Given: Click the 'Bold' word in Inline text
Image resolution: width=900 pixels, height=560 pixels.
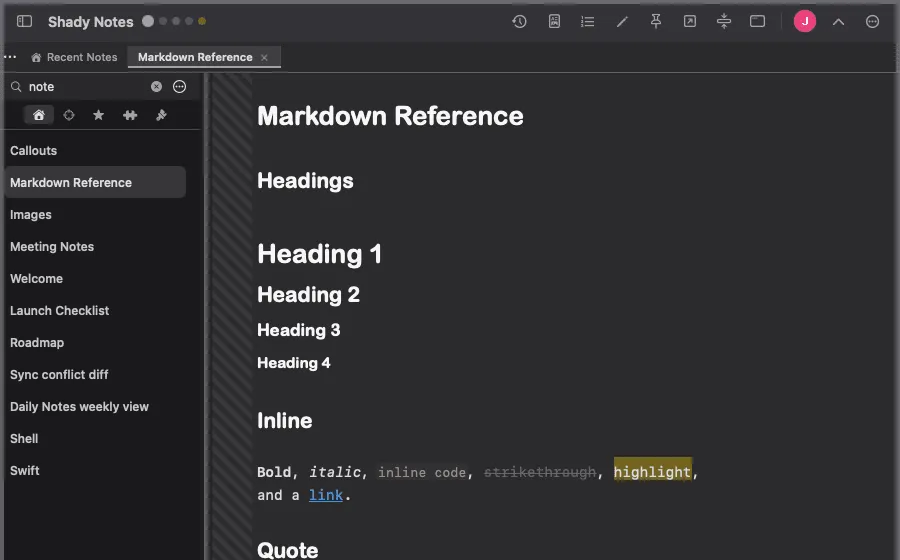Looking at the screenshot, I should 274,472.
